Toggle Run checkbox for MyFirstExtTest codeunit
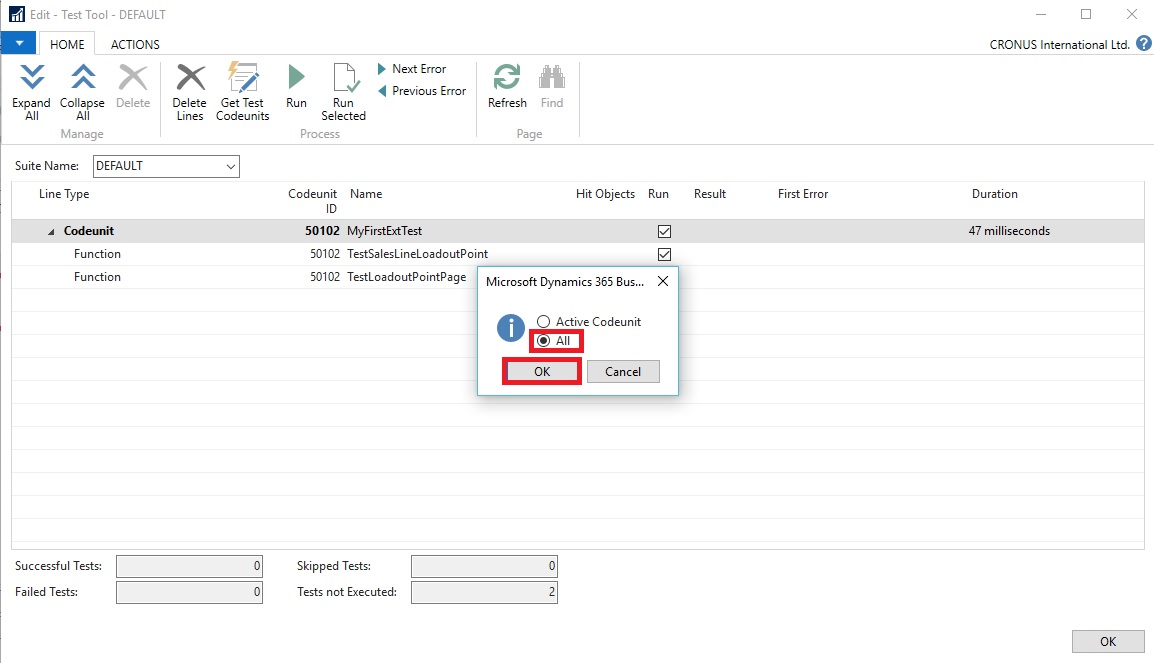The image size is (1154, 663). [x=664, y=231]
